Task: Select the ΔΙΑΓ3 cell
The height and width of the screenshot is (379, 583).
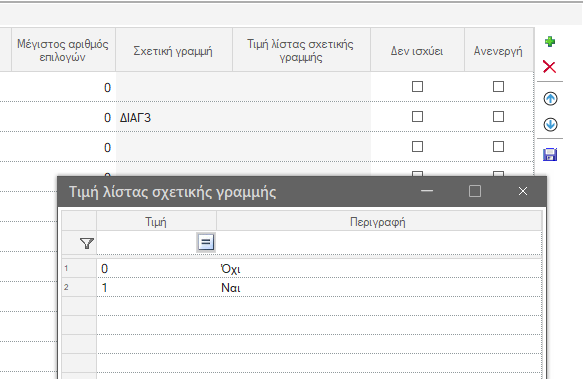Action: click(x=174, y=118)
